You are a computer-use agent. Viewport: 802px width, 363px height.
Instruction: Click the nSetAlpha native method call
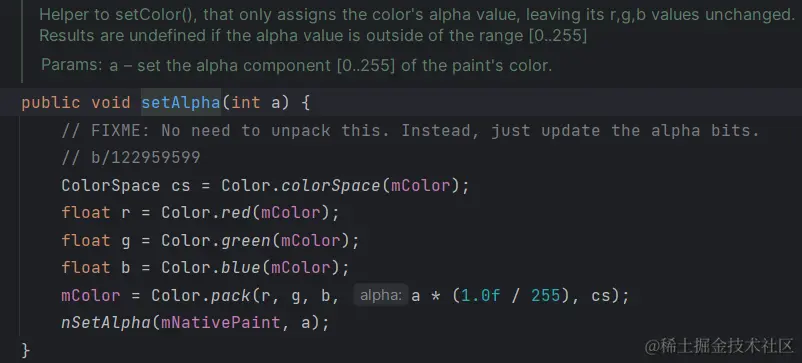click(106, 323)
